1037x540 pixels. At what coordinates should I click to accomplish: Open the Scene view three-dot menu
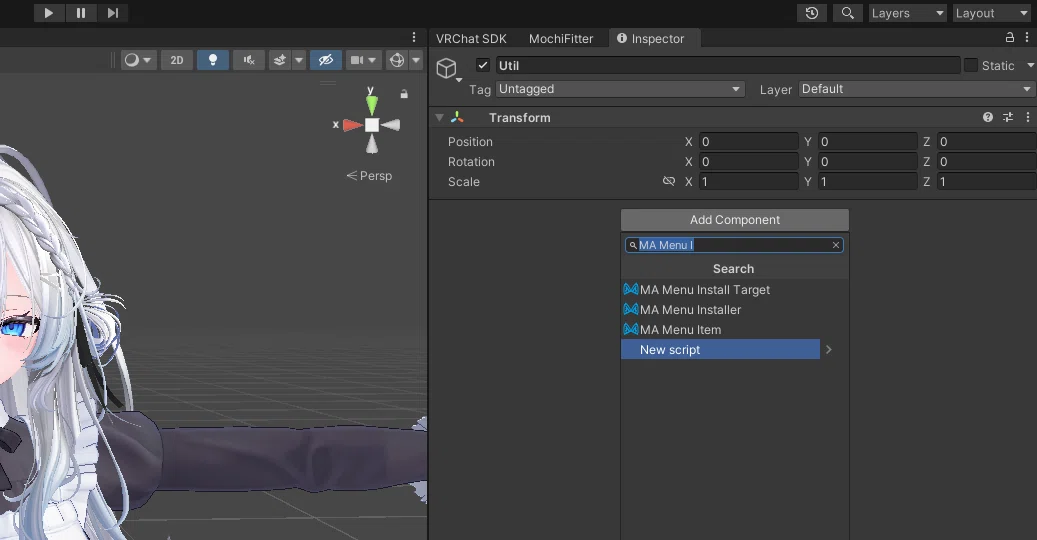coord(414,37)
